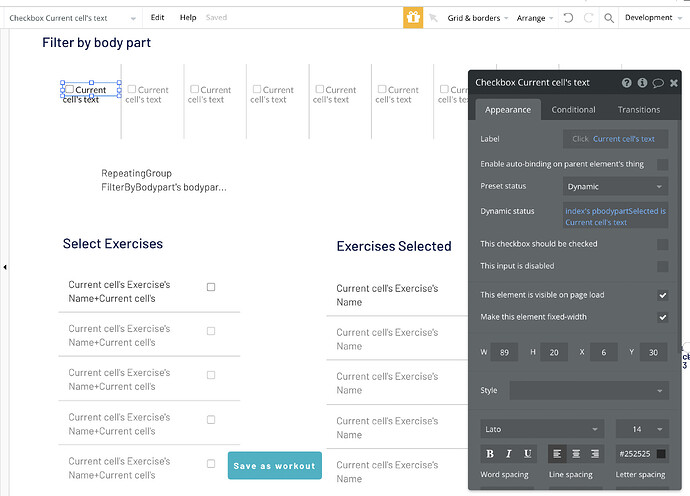
Task: Switch to the Transitions tab
Action: pos(639,110)
